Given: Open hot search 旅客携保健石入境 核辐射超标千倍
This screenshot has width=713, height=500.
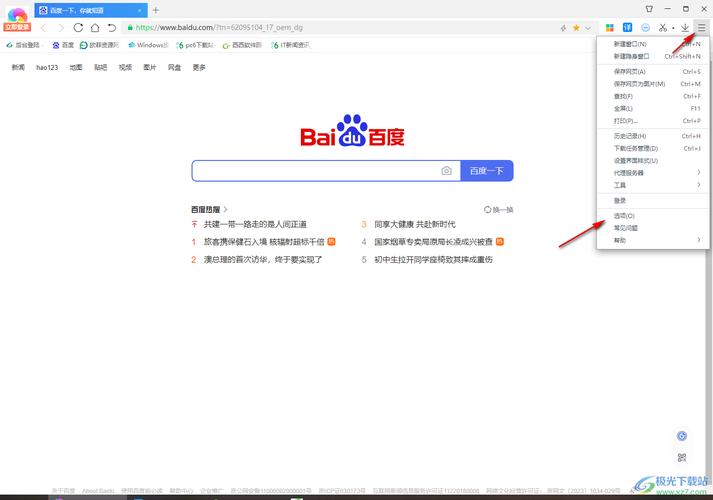Looking at the screenshot, I should coord(264,242).
